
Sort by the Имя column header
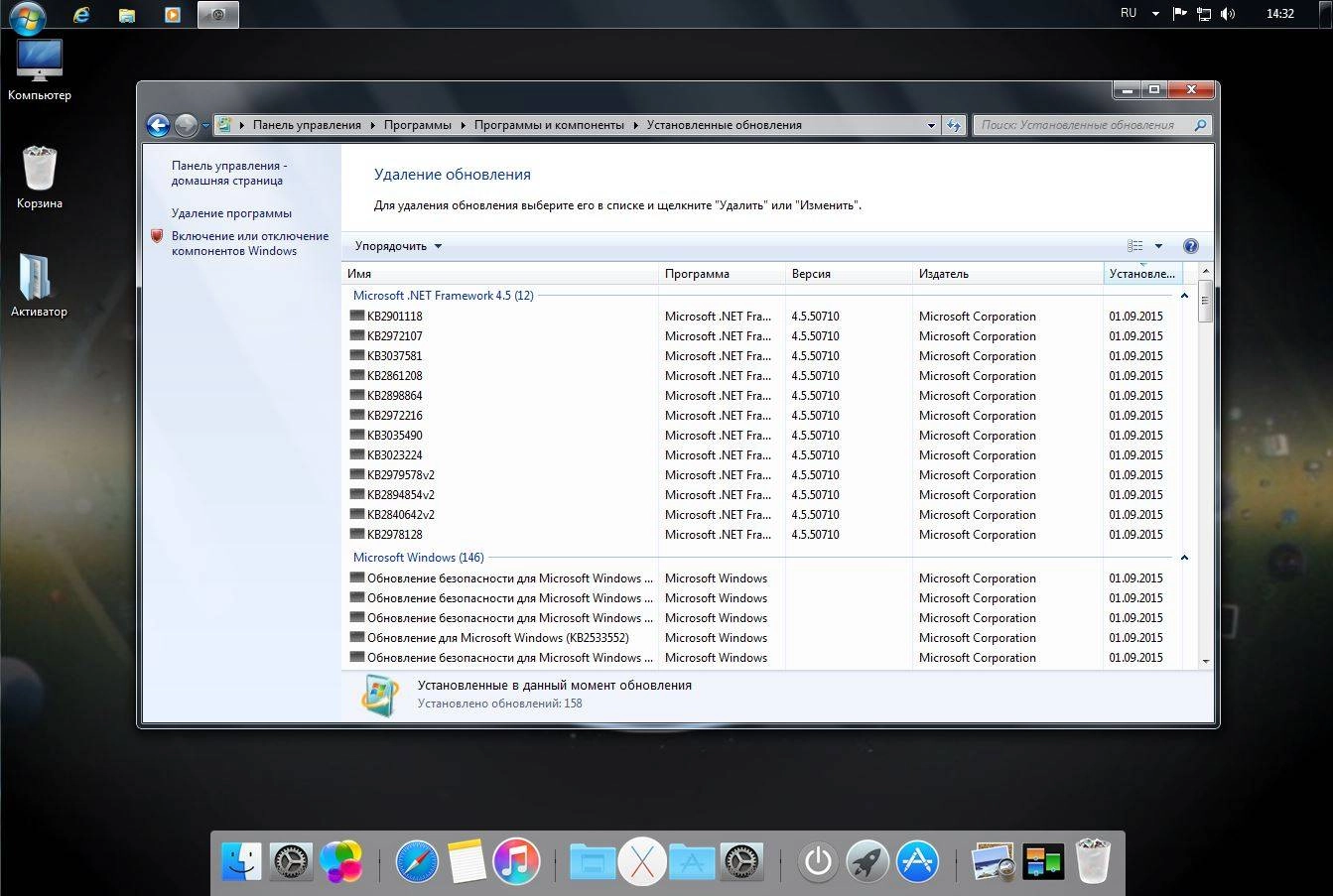point(501,274)
